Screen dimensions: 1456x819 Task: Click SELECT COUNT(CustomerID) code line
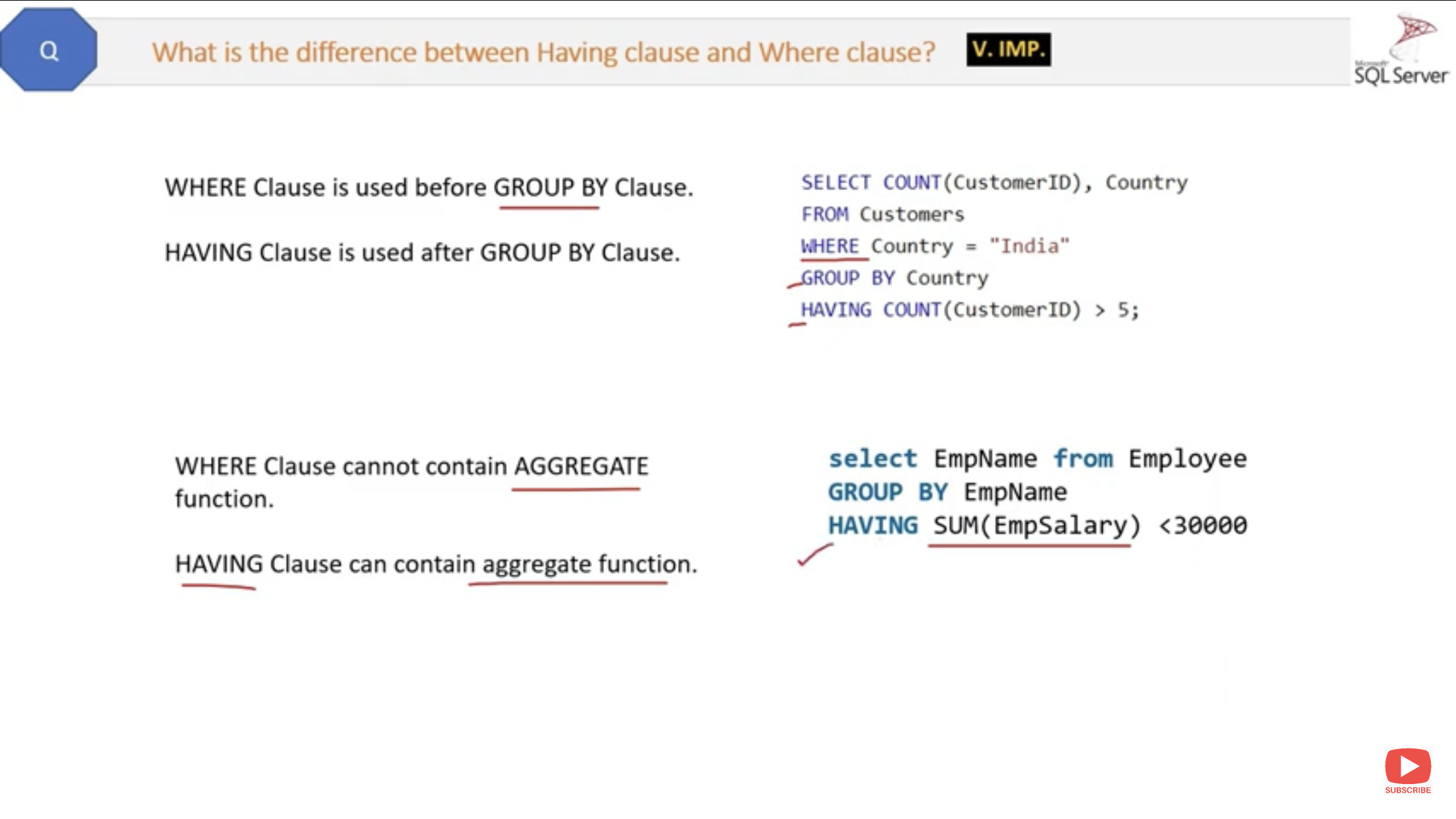(x=994, y=182)
